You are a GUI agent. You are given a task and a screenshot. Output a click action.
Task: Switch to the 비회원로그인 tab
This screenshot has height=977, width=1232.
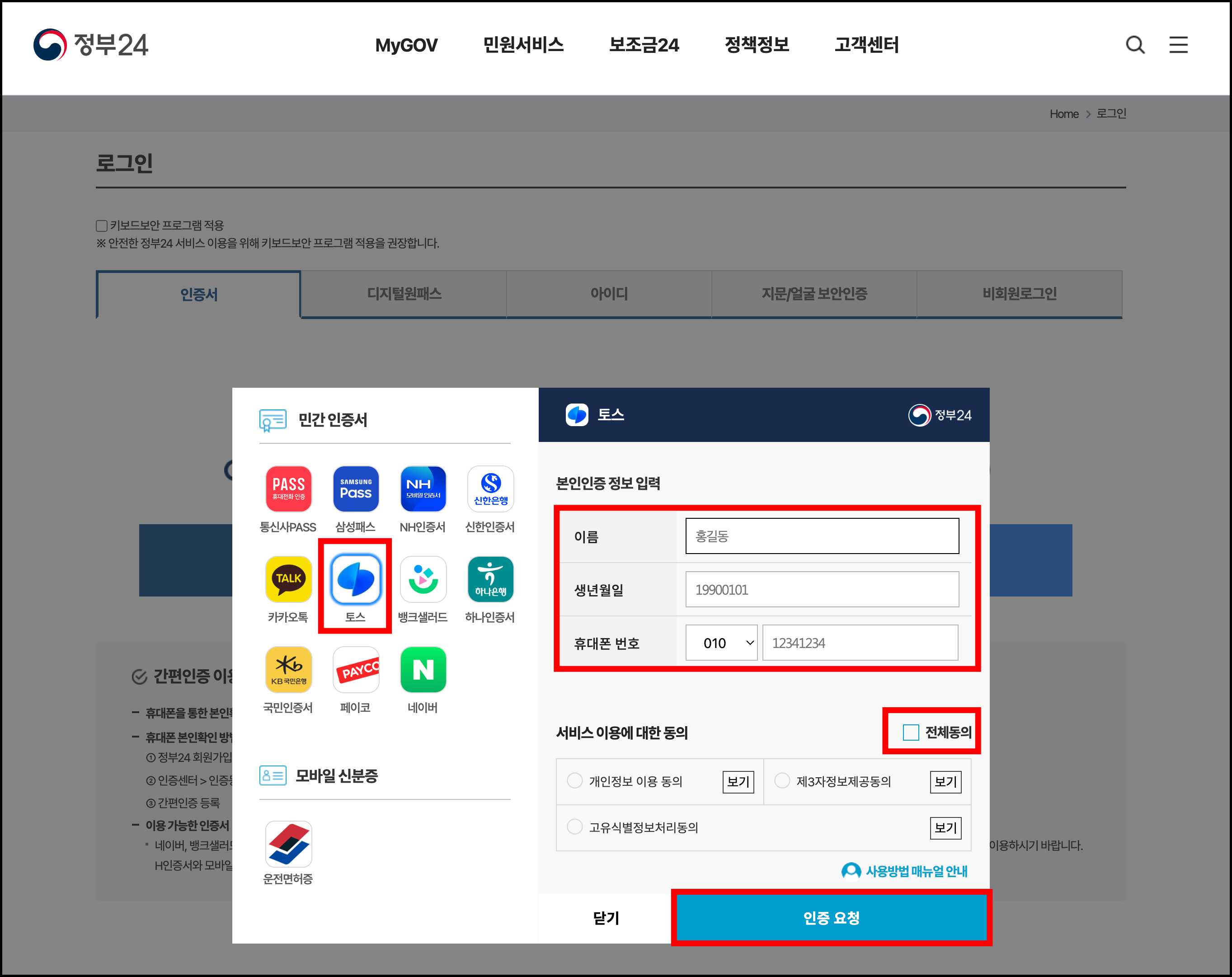[x=1020, y=294]
